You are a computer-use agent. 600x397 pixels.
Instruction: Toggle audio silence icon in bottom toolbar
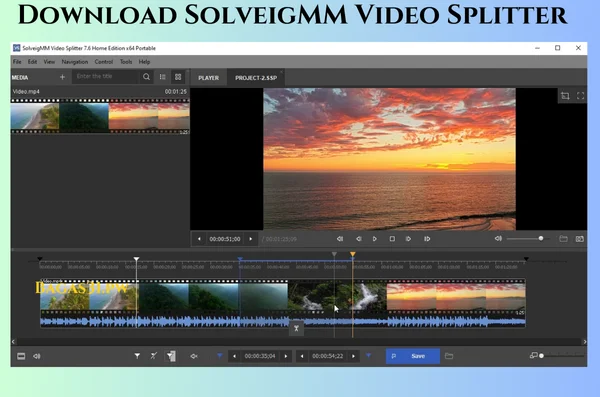194,356
